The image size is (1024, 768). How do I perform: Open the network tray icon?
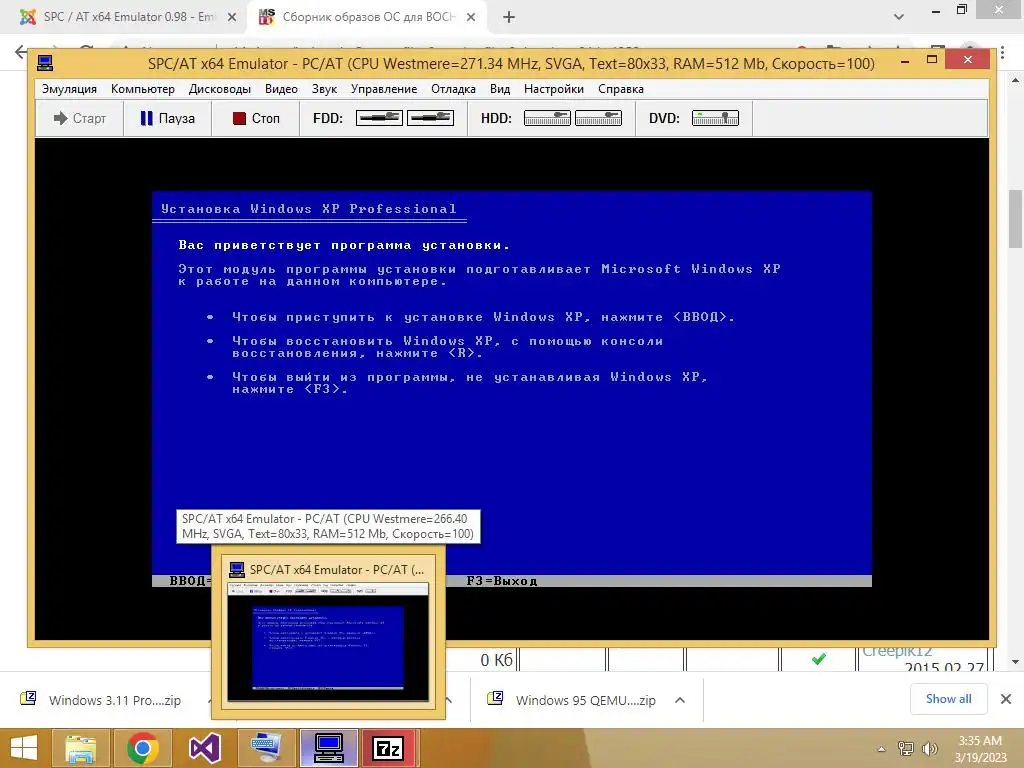pos(906,749)
